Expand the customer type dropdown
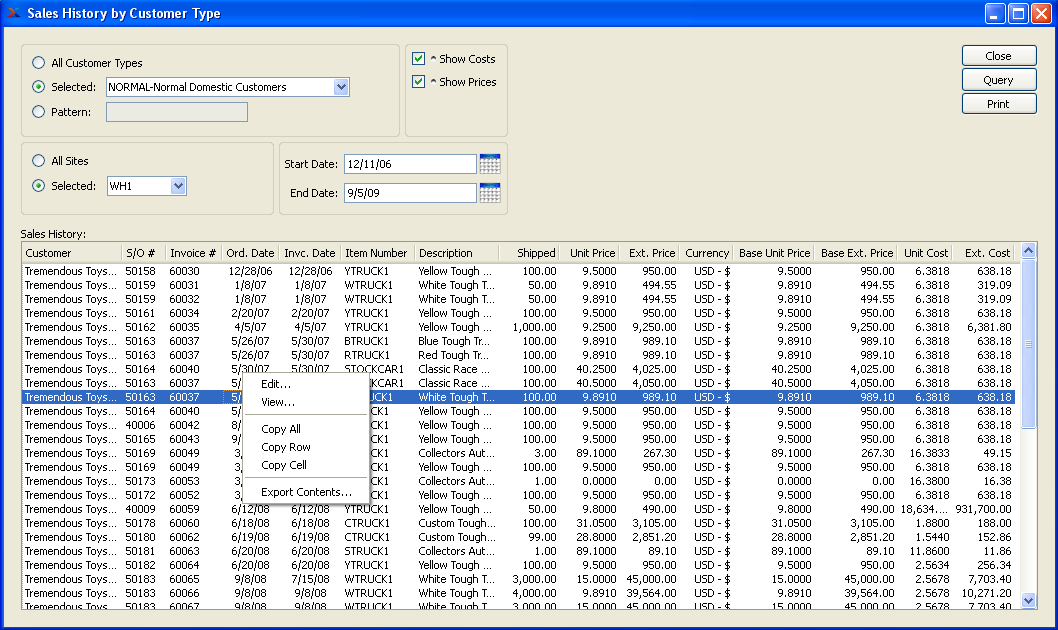Image resolution: width=1058 pixels, height=630 pixels. [x=341, y=87]
